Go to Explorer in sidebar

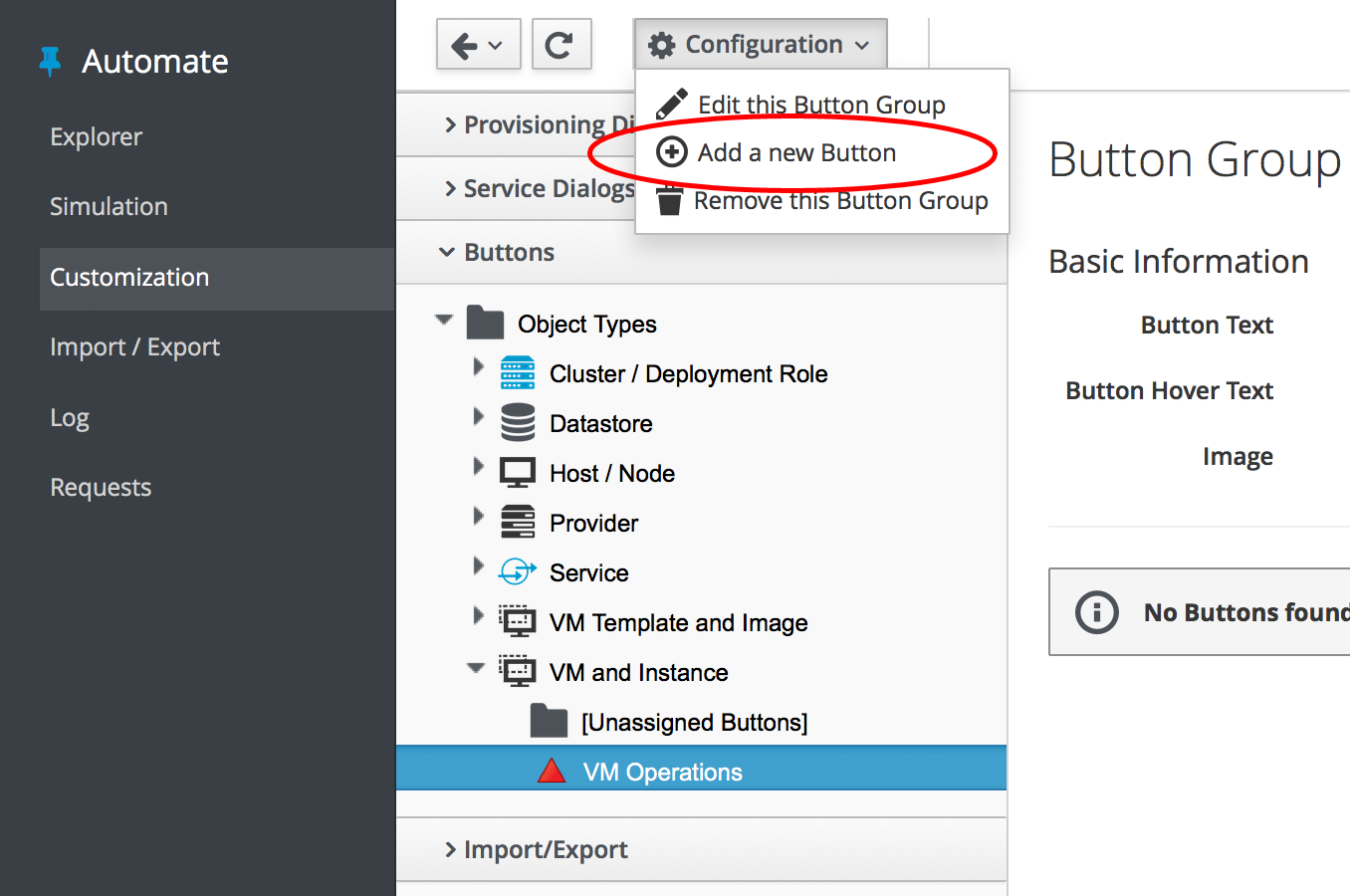tap(97, 136)
